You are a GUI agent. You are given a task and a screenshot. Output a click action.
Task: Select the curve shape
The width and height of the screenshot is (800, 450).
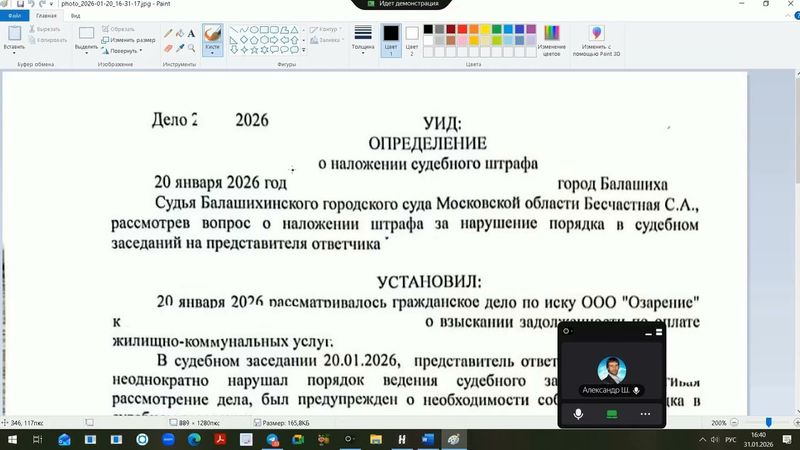(x=244, y=30)
